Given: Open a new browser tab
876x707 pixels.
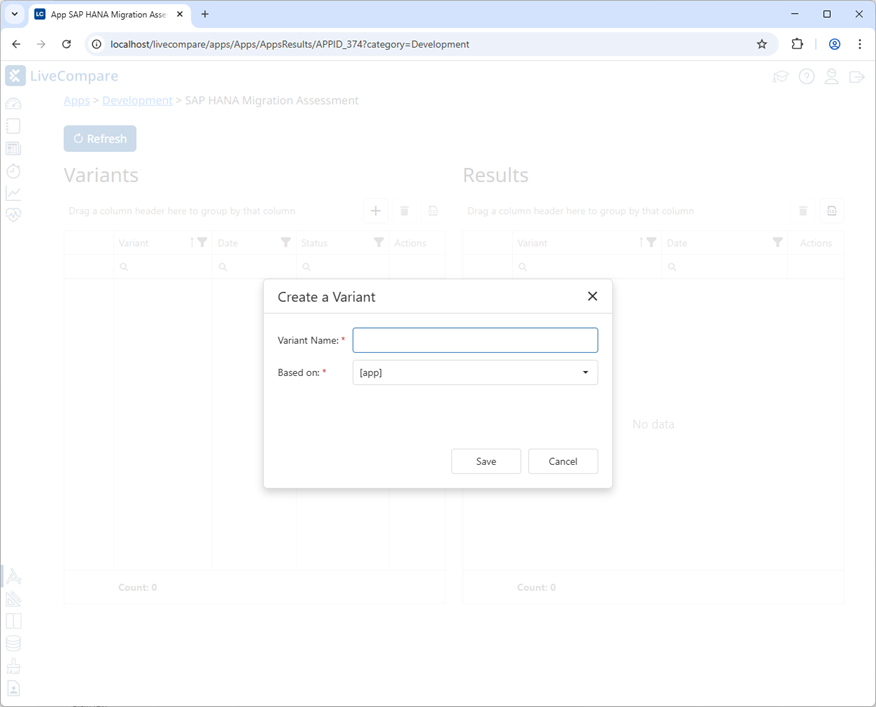Looking at the screenshot, I should pos(205,15).
